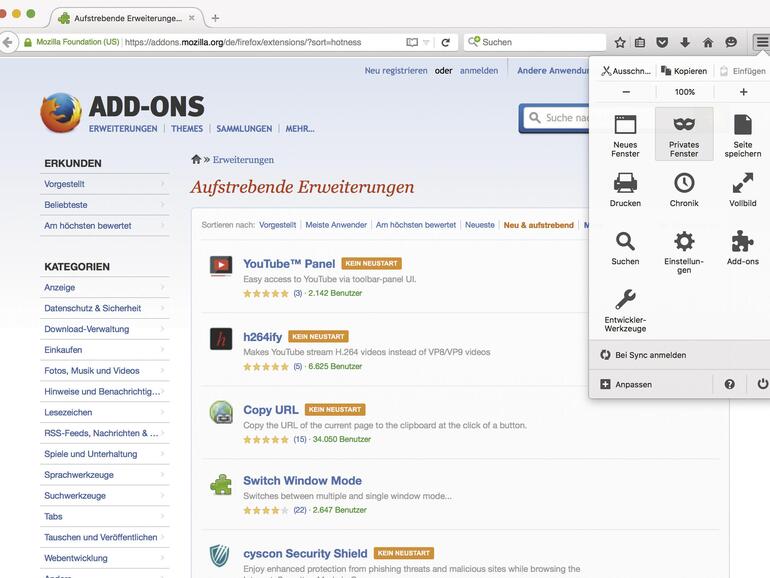Open the Erweiterungen breadcrumb link
This screenshot has width=770, height=578.
pyautogui.click(x=243, y=160)
